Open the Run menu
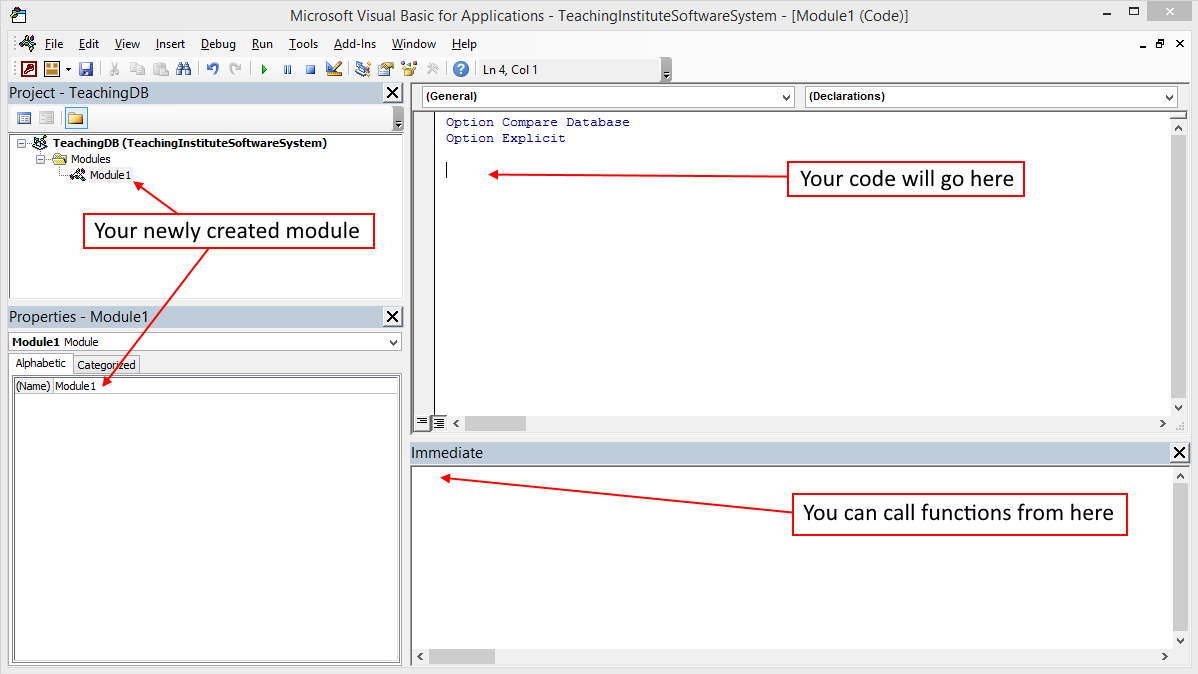The height and width of the screenshot is (674, 1198). [262, 44]
